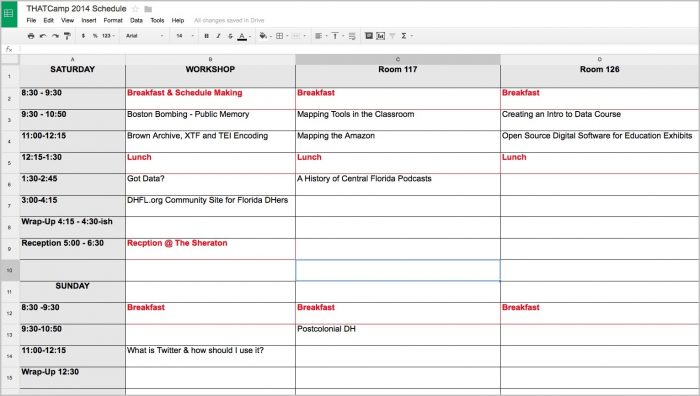Move document using the folder icon
The width and height of the screenshot is (700, 396).
tap(149, 9)
